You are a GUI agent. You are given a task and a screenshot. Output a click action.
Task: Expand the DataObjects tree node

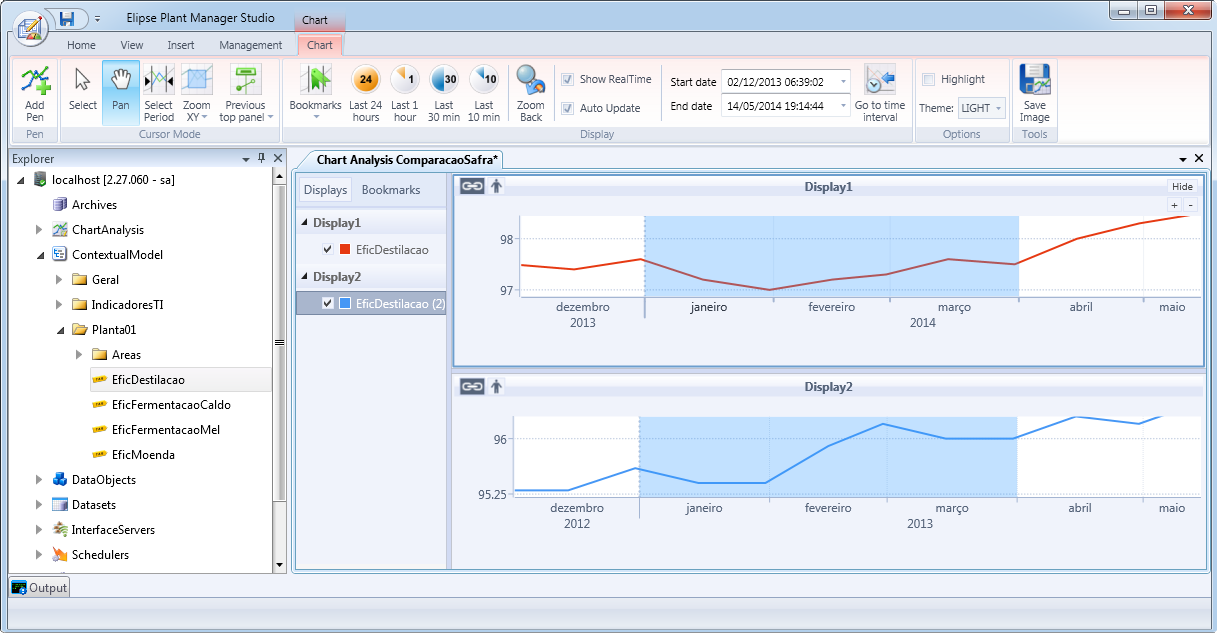tap(39, 480)
